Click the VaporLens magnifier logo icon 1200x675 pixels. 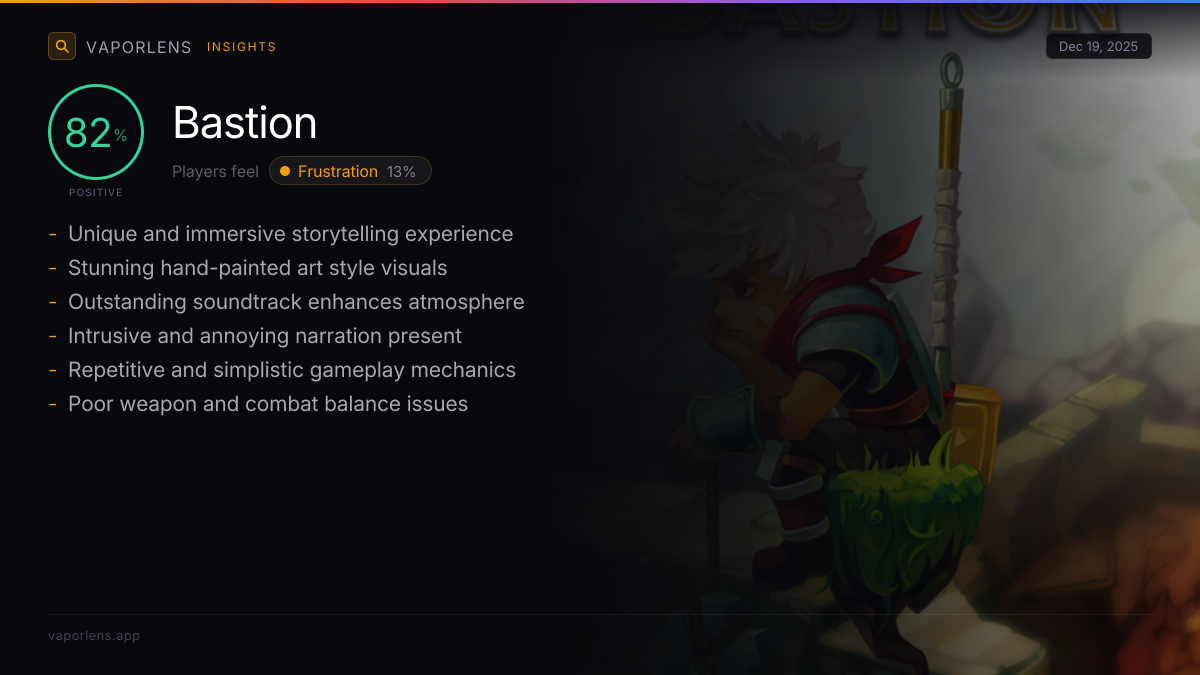coord(62,46)
